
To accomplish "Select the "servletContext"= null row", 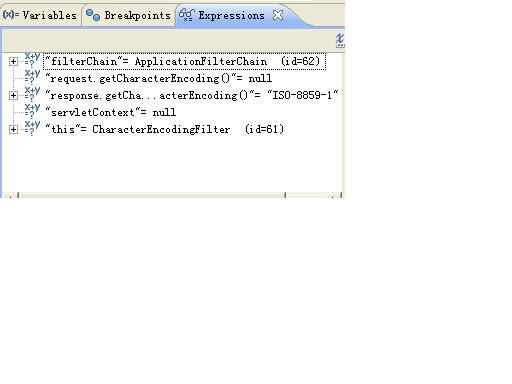I will [x=111, y=113].
